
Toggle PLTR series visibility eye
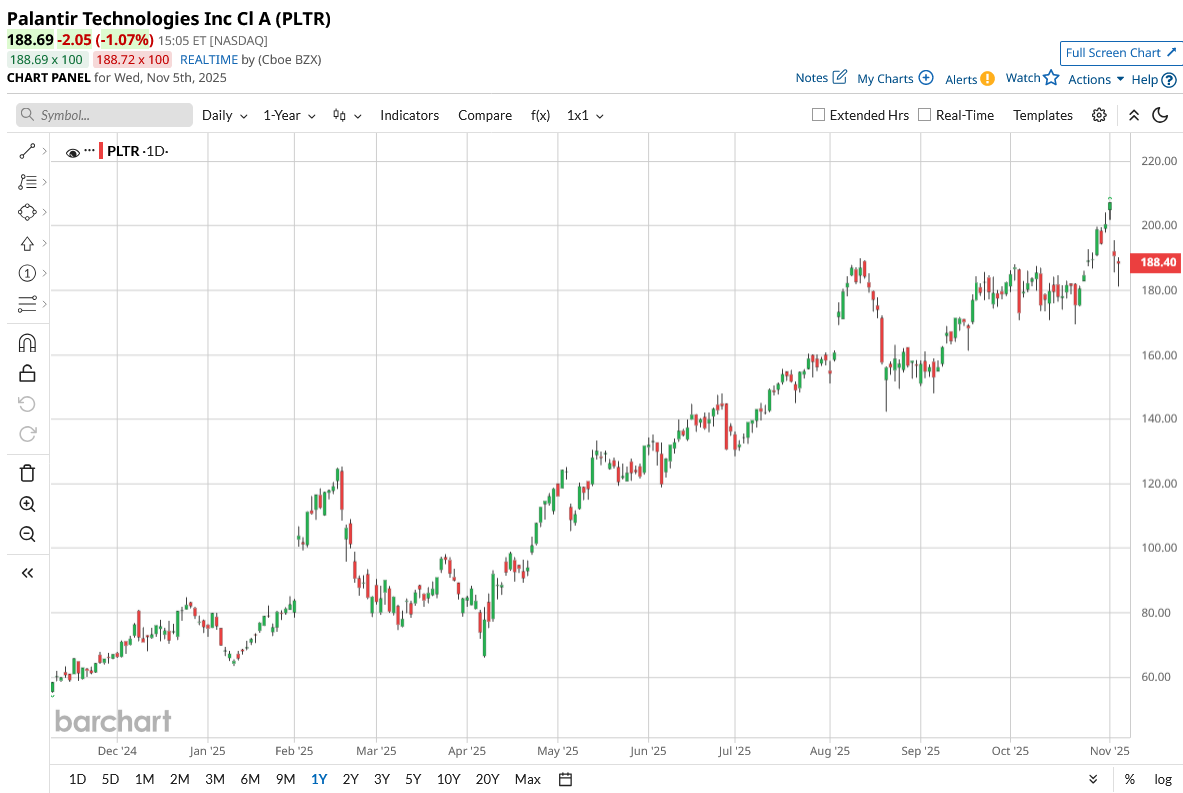[x=72, y=152]
